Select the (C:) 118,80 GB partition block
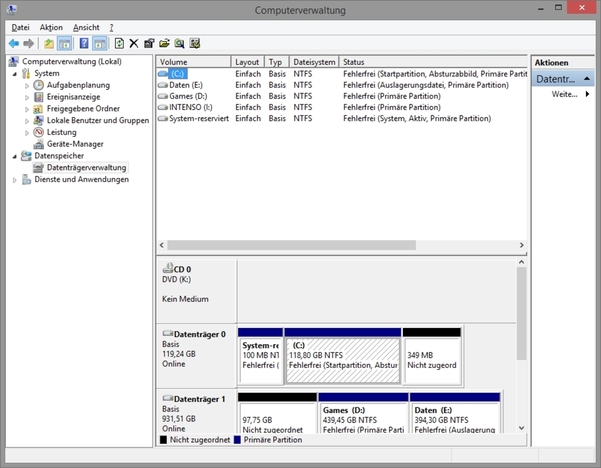Viewport: 601px width, 468px height. pyautogui.click(x=343, y=356)
